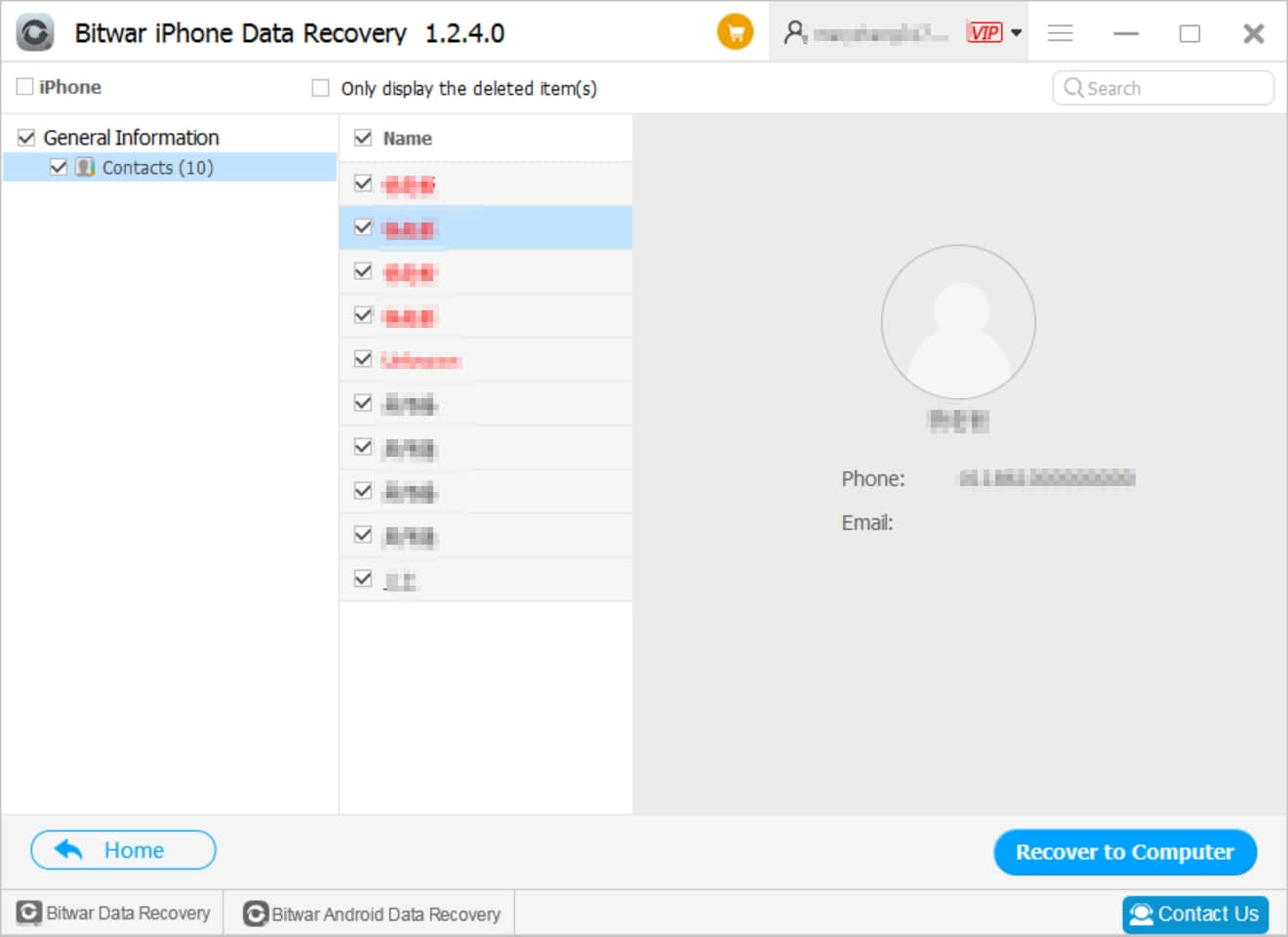This screenshot has width=1288, height=937.
Task: Enable Only display the deleted item(s)
Action: (x=320, y=88)
